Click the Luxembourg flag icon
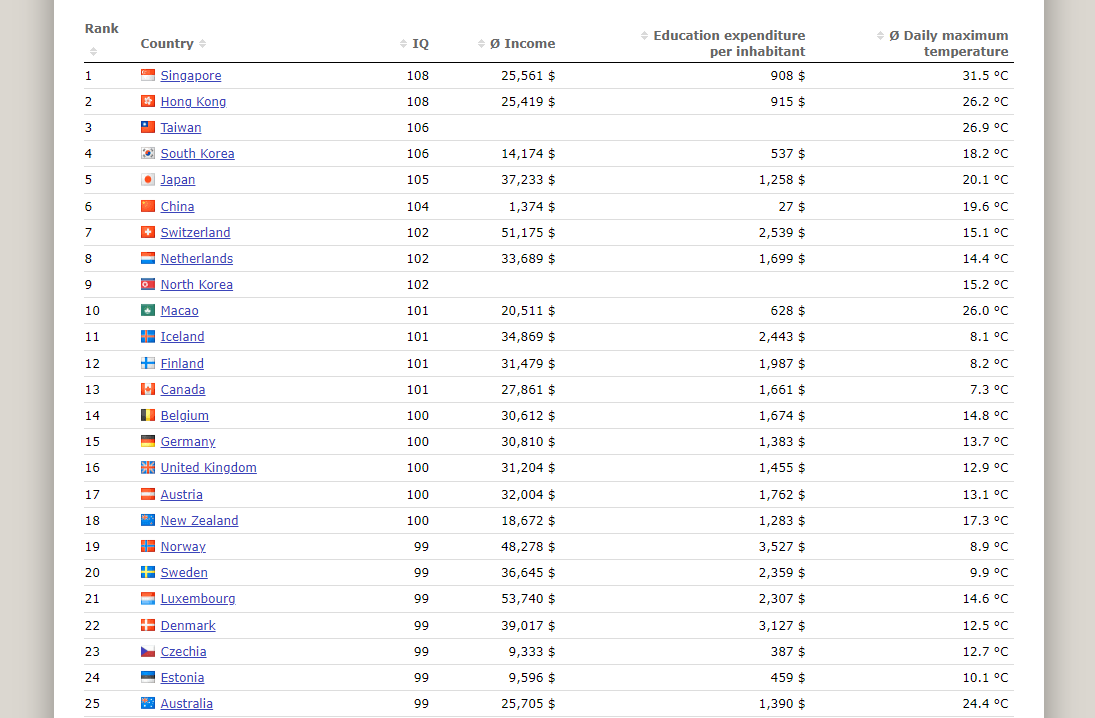1095x718 pixels. pyautogui.click(x=147, y=598)
